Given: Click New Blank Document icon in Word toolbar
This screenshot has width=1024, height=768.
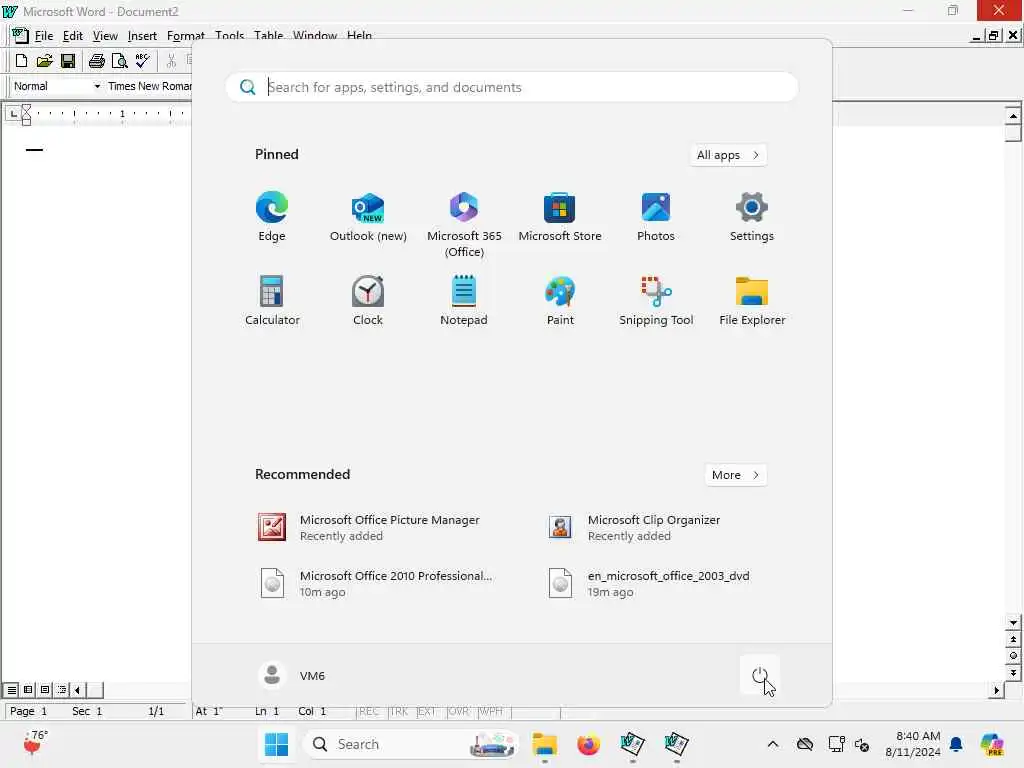Looking at the screenshot, I should 21,61.
